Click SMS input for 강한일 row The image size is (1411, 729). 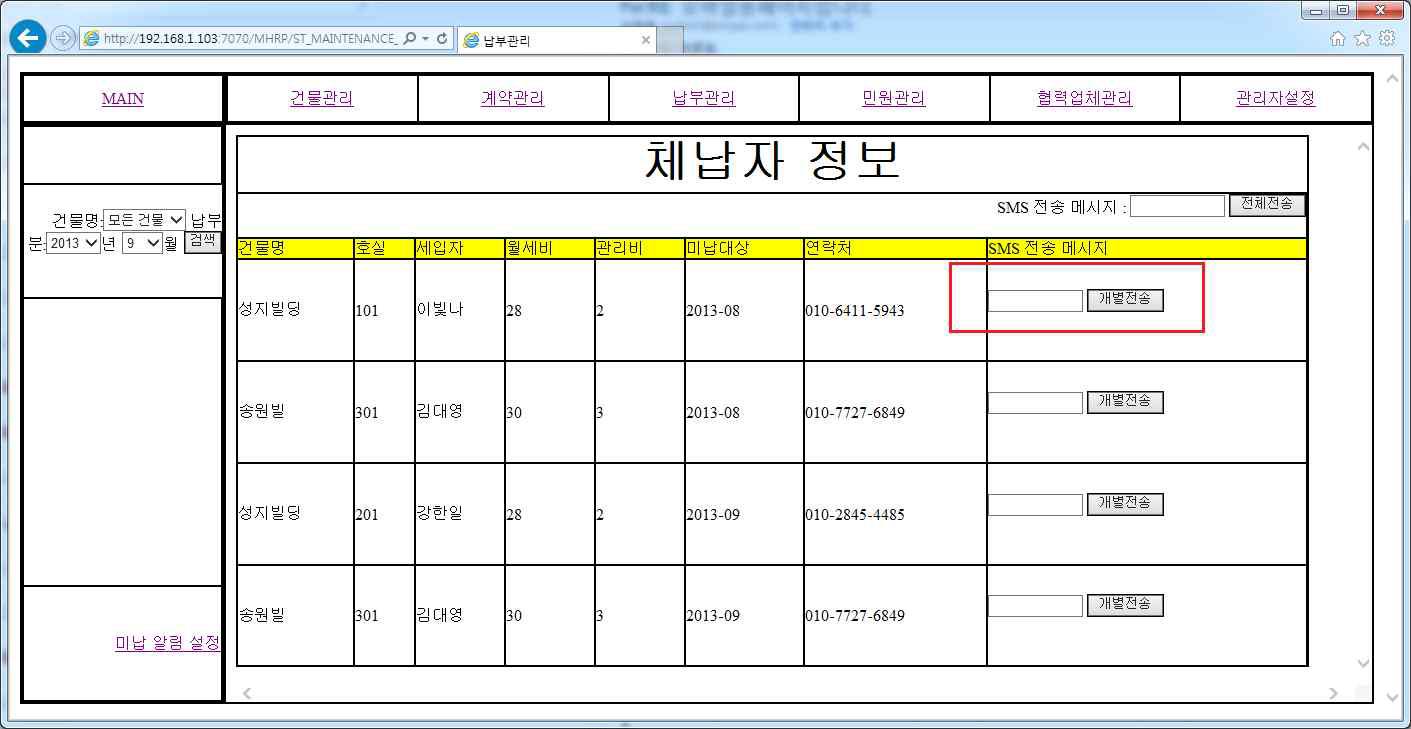point(1035,505)
